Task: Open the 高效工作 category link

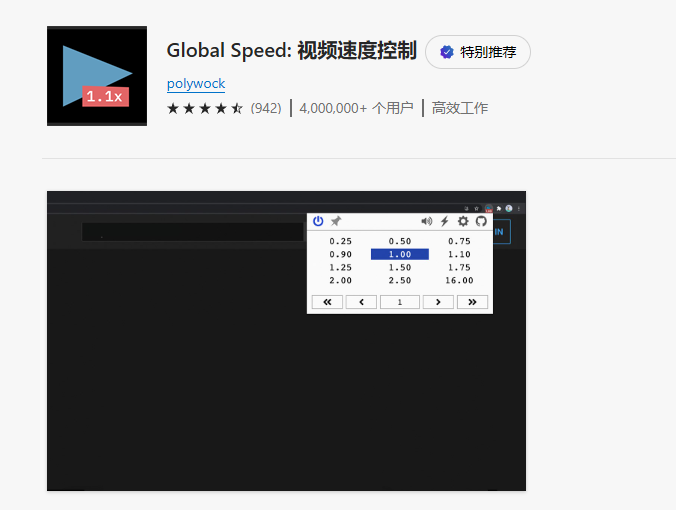Action: tap(460, 108)
